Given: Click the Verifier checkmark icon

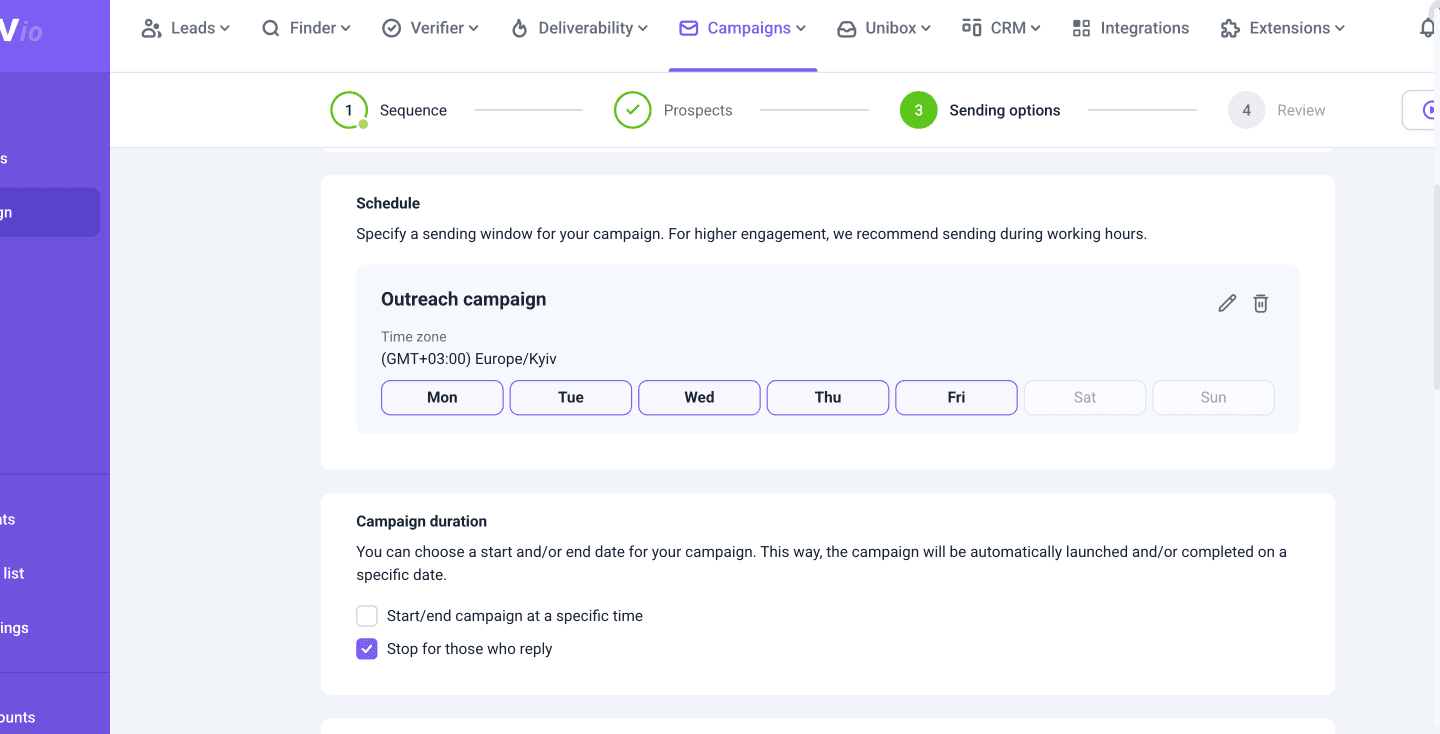Looking at the screenshot, I should [392, 28].
